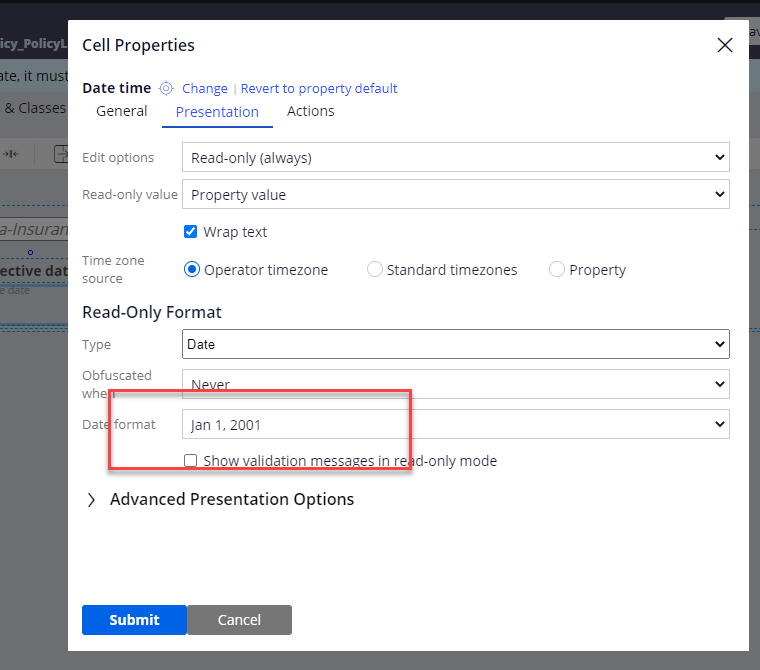Click Revert to property default link
The image size is (760, 670).
[x=319, y=88]
